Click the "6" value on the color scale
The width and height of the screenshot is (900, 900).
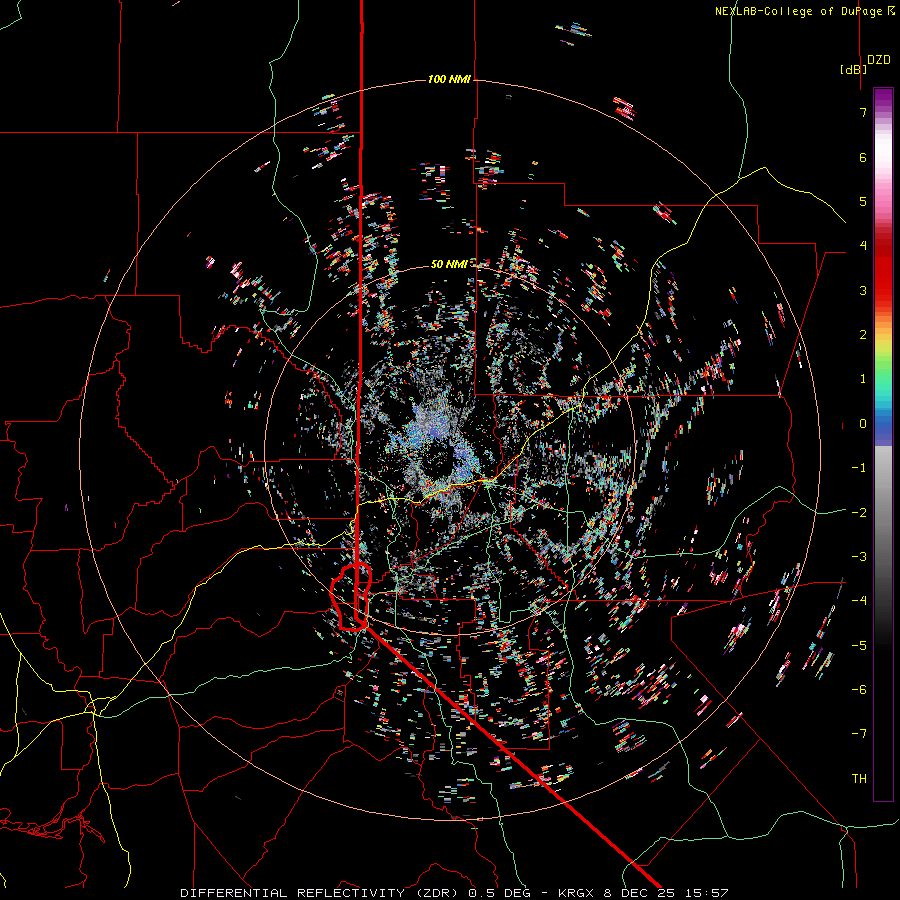click(863, 157)
